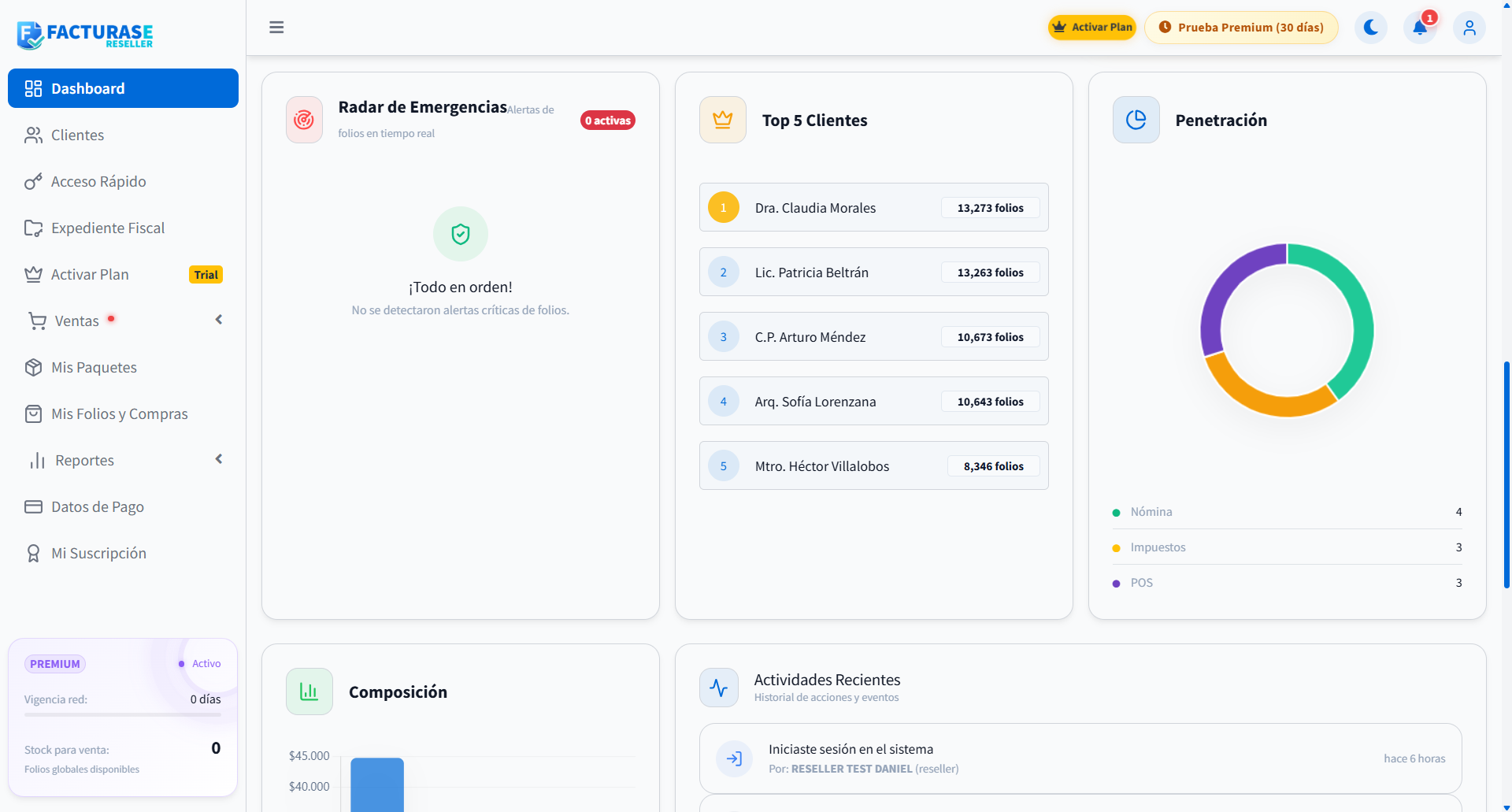
Task: Click the Mi Suscripción ribbon icon
Action: pos(33,554)
